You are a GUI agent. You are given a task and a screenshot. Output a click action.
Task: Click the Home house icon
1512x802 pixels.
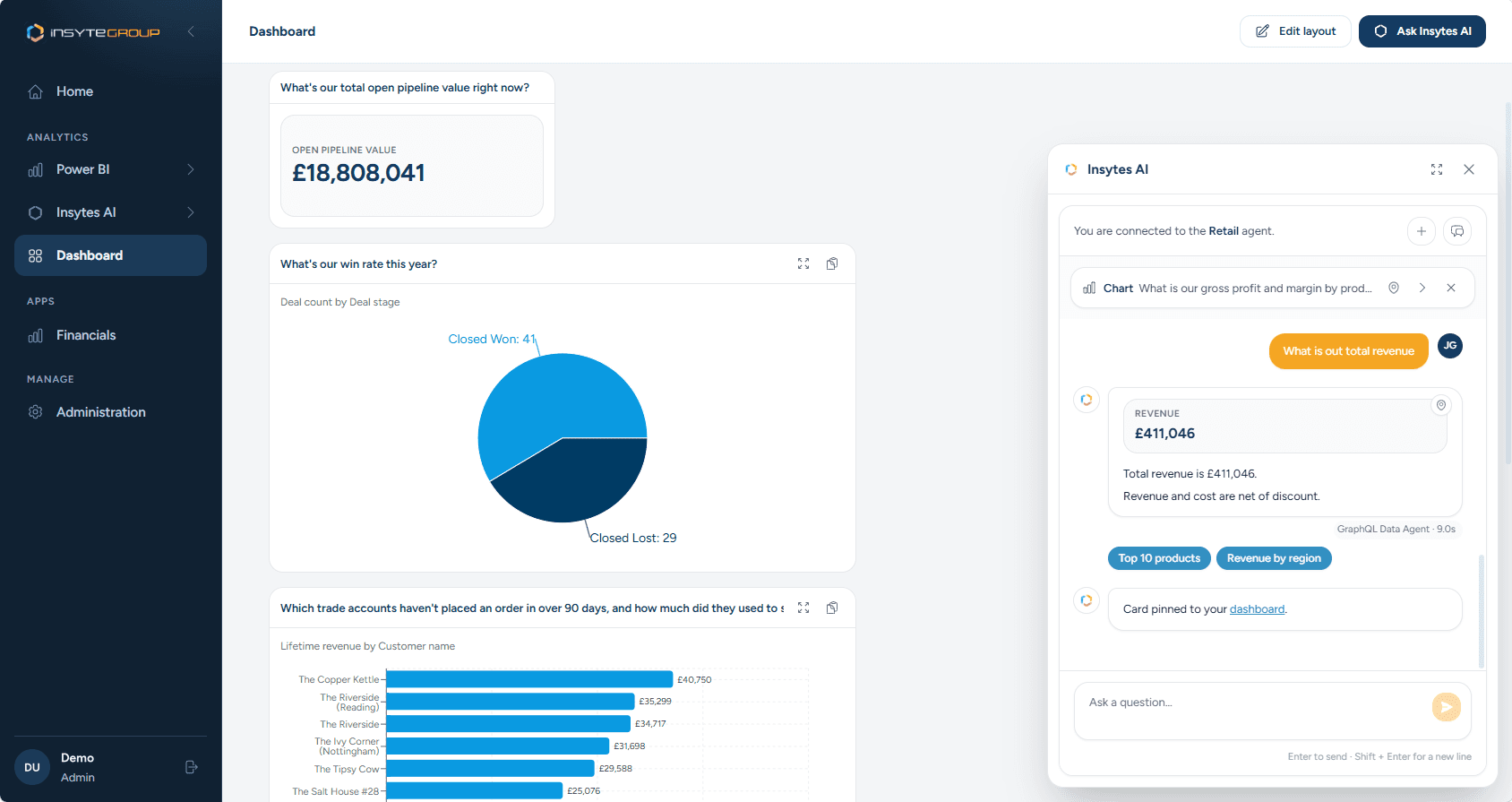click(36, 91)
